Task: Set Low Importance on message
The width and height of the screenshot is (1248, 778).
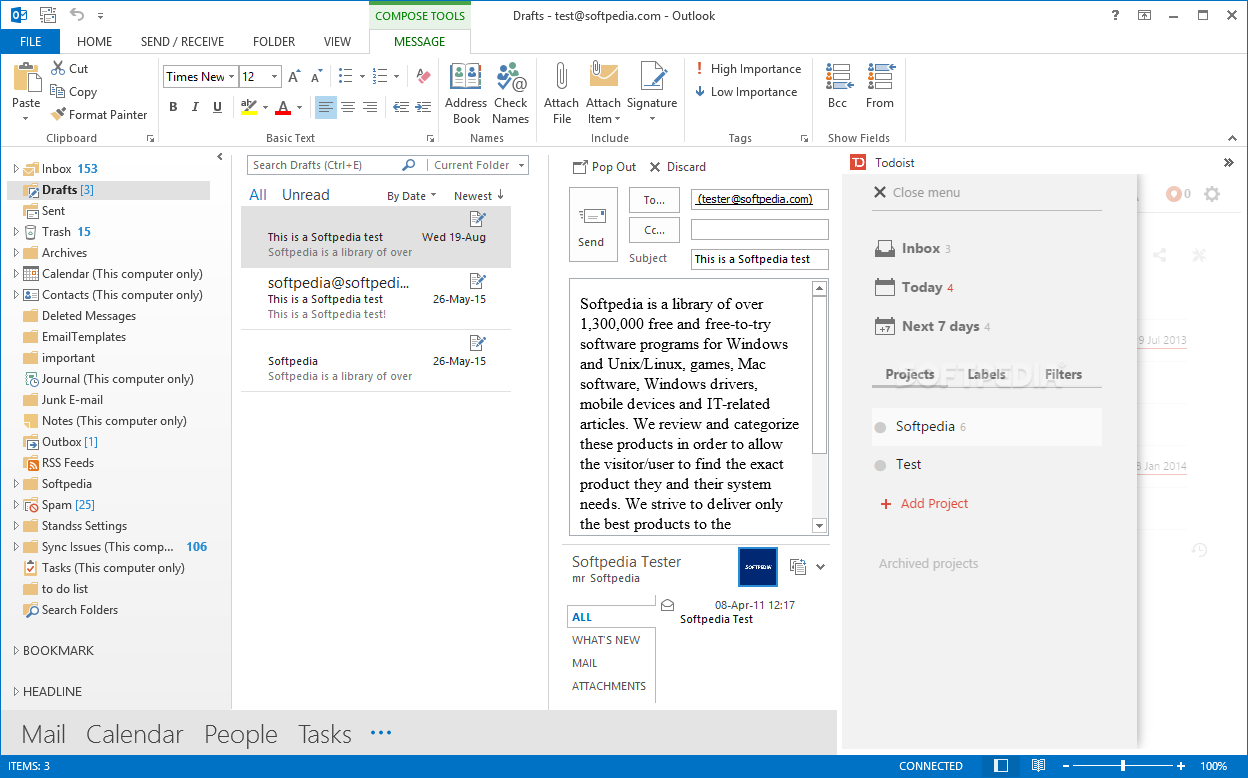Action: tap(746, 92)
